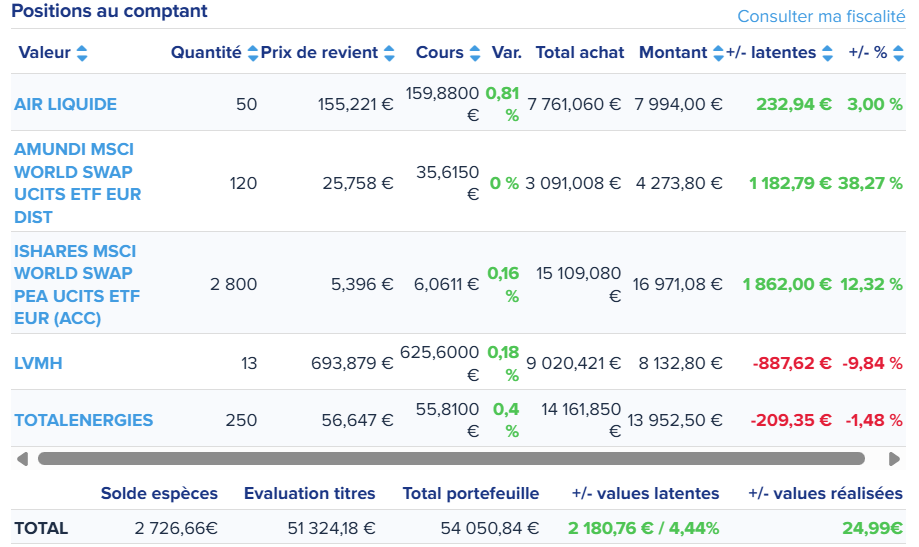Open the AIR LIQUIDE position
This screenshot has height=547, width=919.
65,104
